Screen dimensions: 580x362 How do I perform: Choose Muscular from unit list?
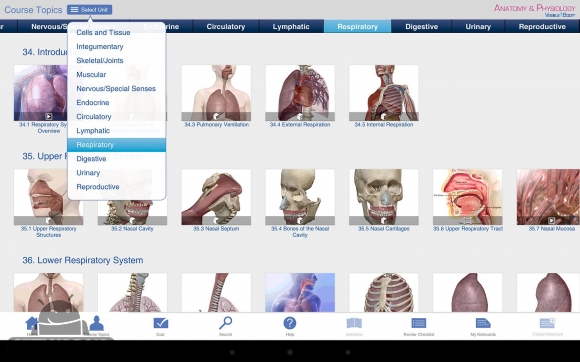pos(91,75)
